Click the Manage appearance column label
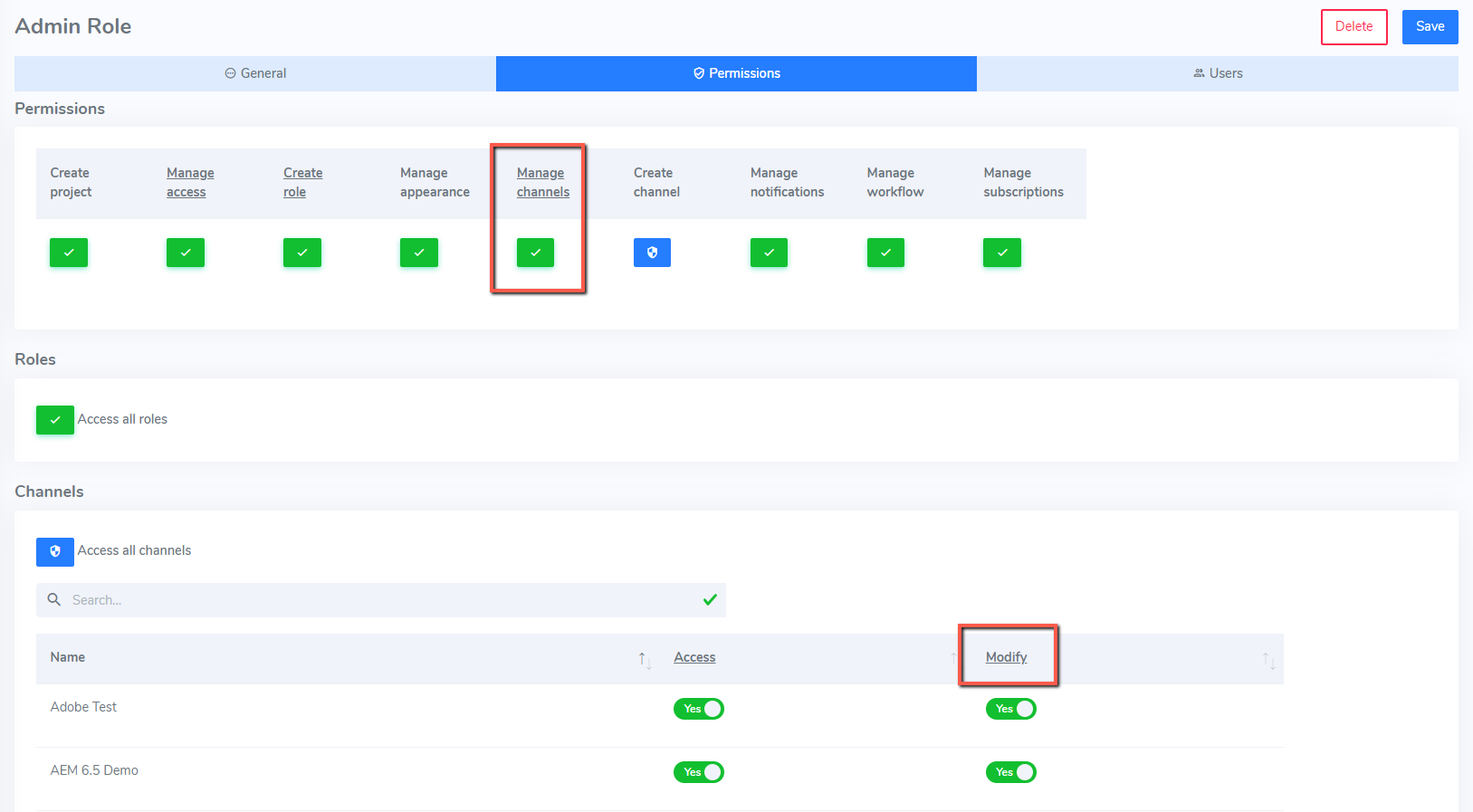 (x=435, y=182)
